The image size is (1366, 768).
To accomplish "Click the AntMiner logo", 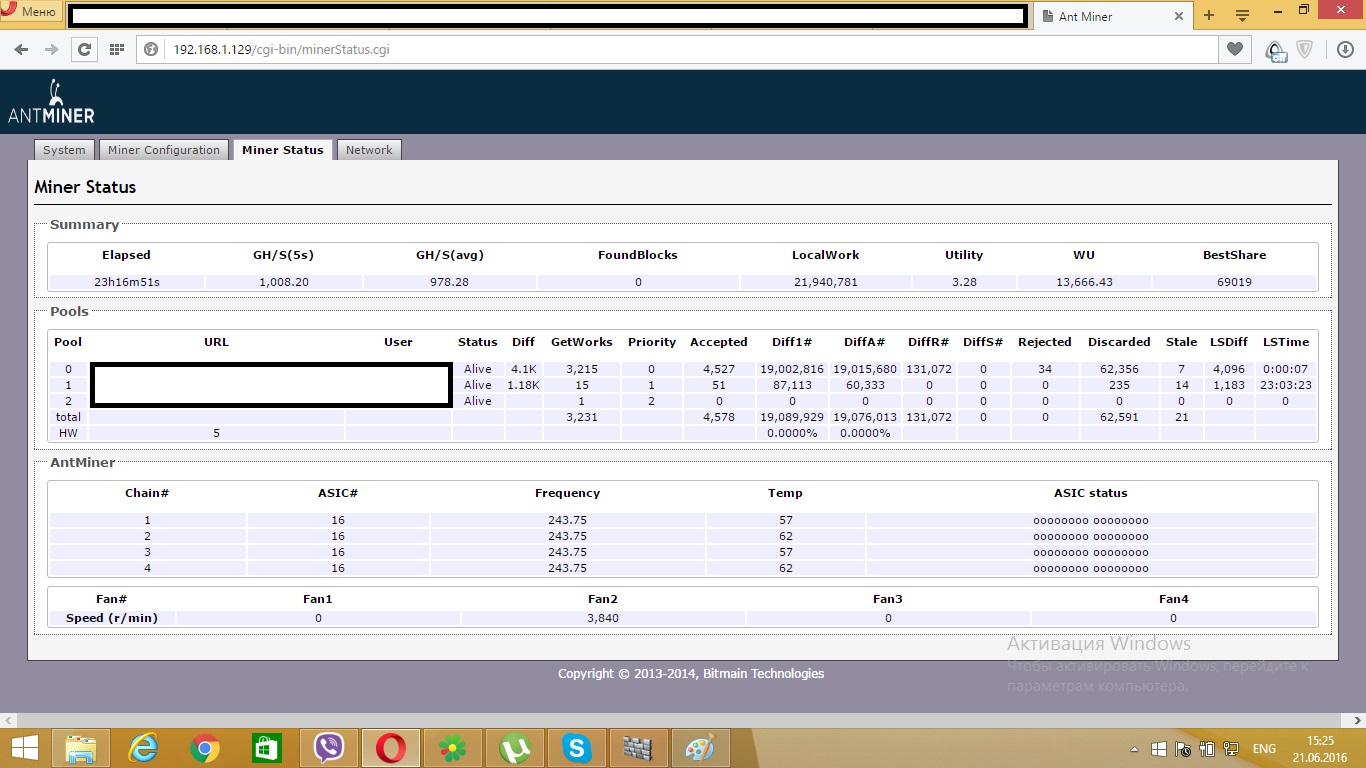I will 51,102.
